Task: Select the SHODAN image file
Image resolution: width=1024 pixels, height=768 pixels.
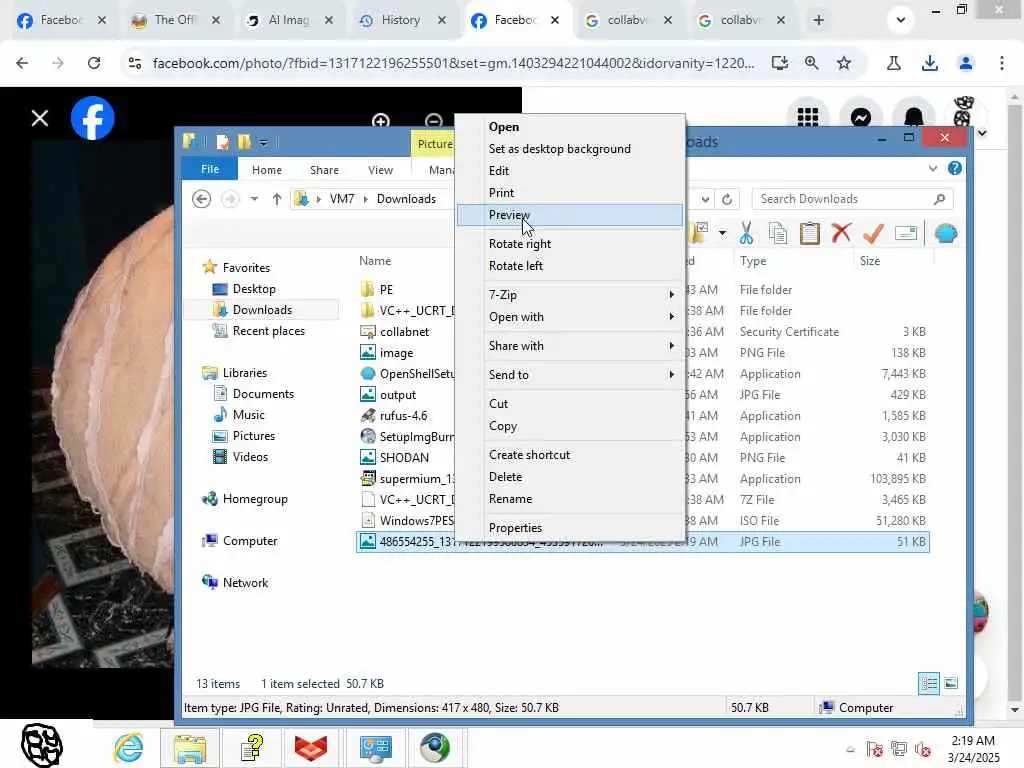Action: (x=404, y=457)
